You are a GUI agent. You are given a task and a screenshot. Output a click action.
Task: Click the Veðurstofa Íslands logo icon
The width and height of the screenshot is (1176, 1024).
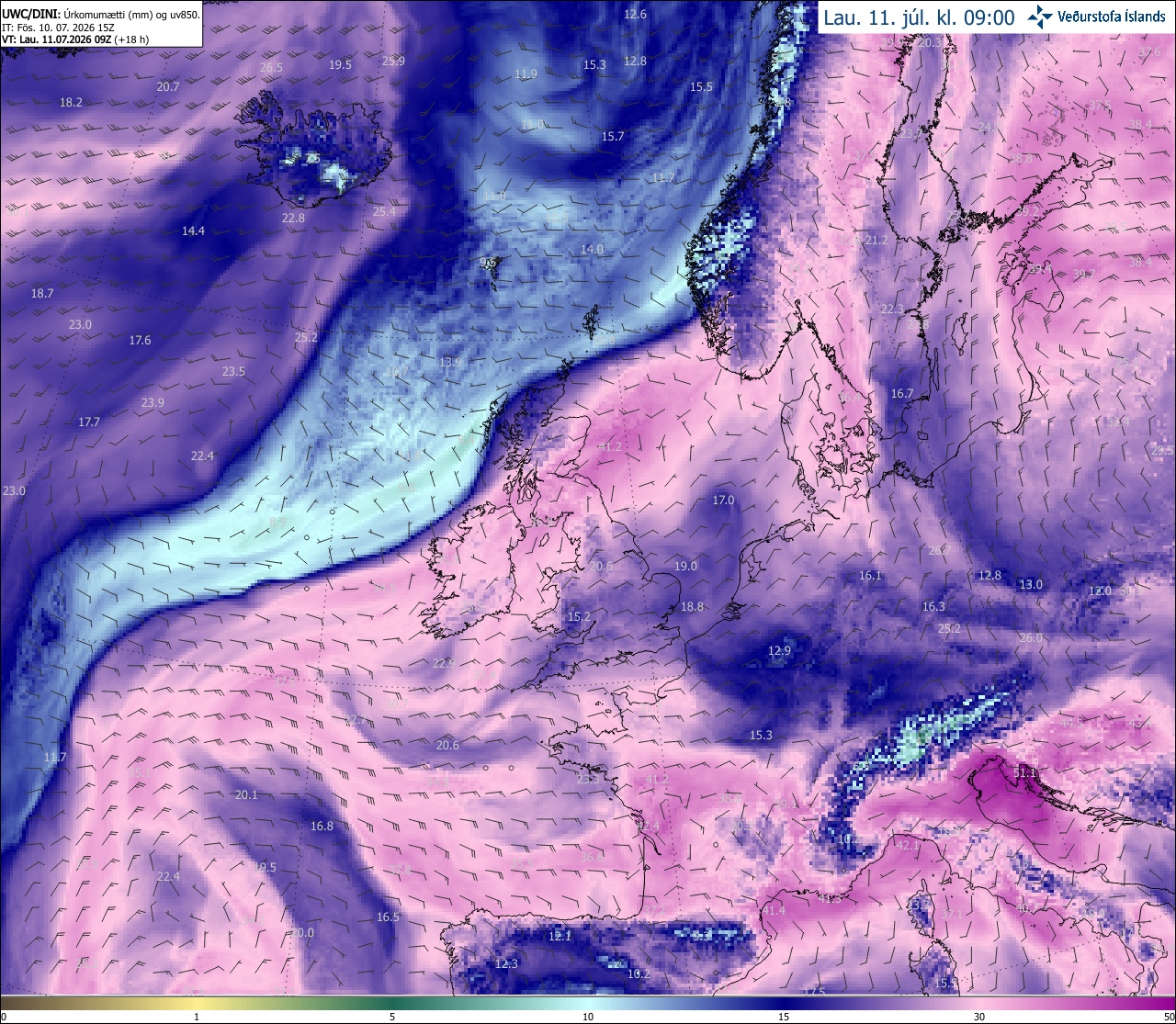pos(1041,16)
